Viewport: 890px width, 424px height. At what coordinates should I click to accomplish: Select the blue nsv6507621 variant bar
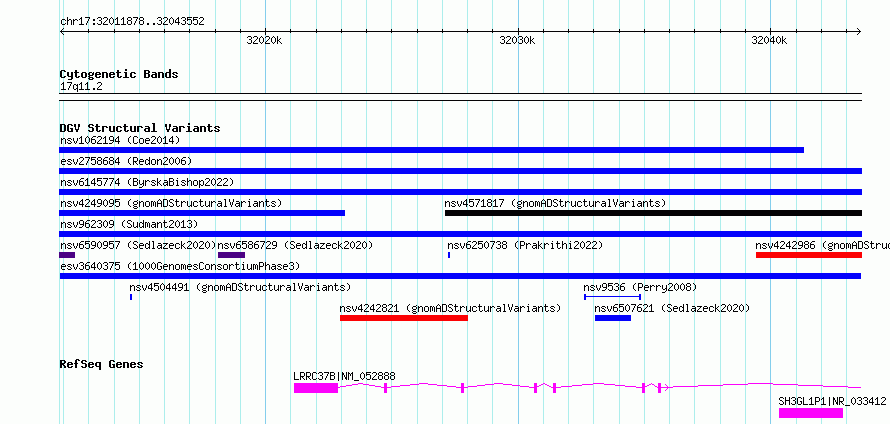click(x=613, y=318)
